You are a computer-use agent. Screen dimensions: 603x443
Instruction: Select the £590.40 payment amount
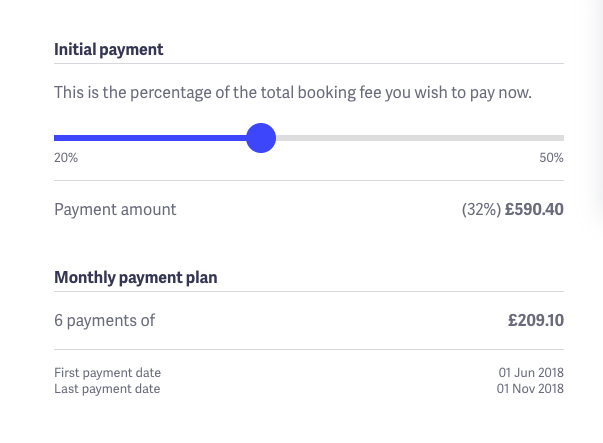[534, 210]
